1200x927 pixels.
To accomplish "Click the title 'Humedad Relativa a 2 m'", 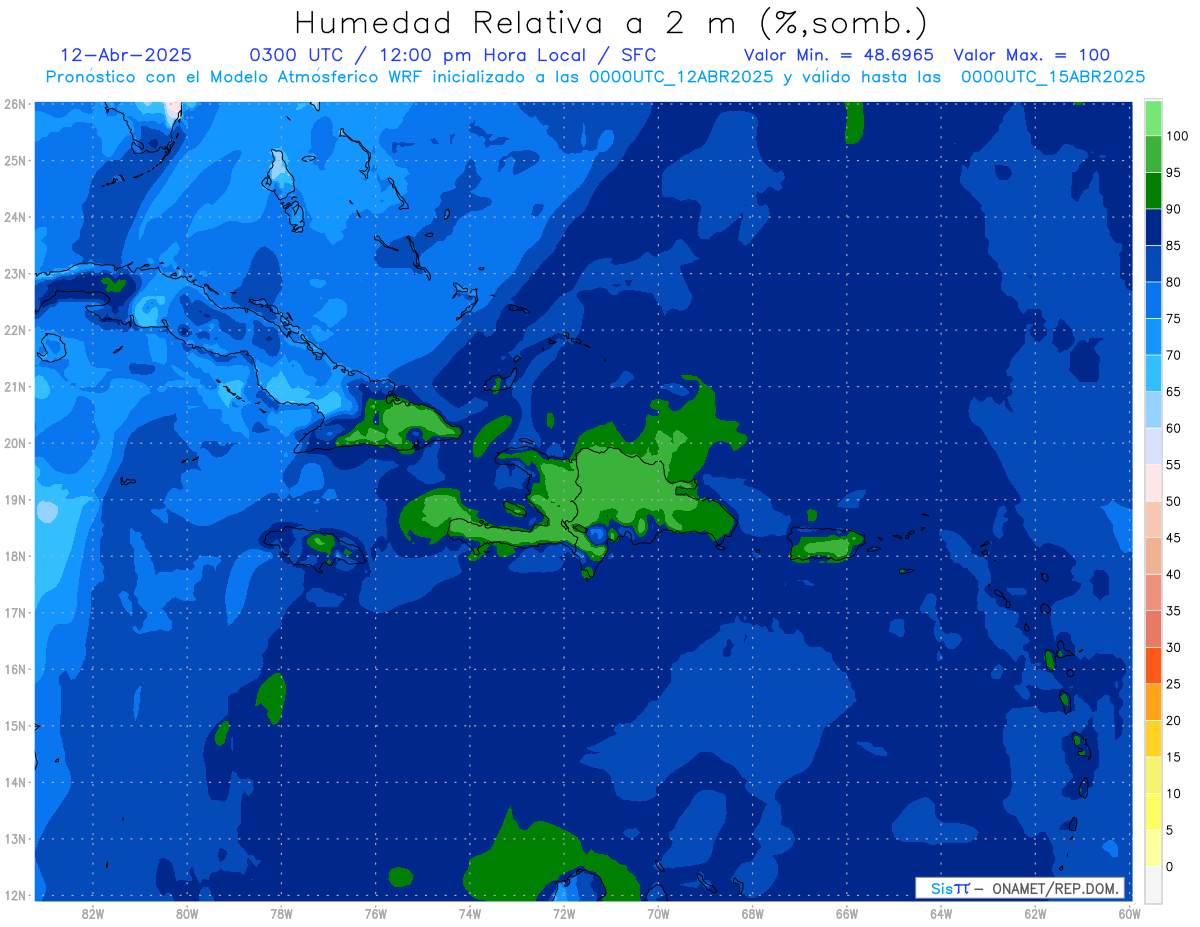I will coord(517,22).
